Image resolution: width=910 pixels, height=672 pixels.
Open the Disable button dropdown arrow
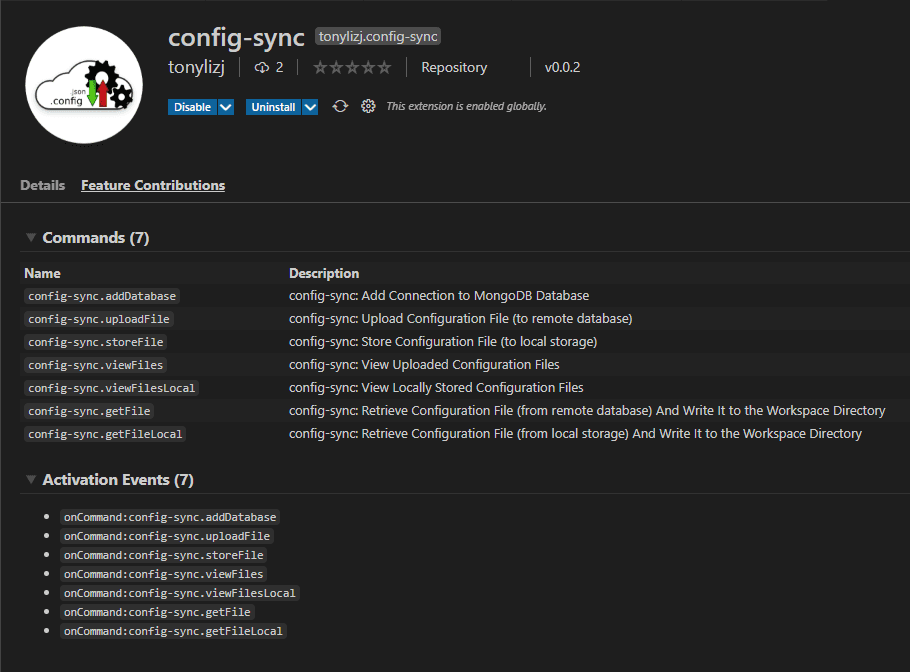click(226, 107)
